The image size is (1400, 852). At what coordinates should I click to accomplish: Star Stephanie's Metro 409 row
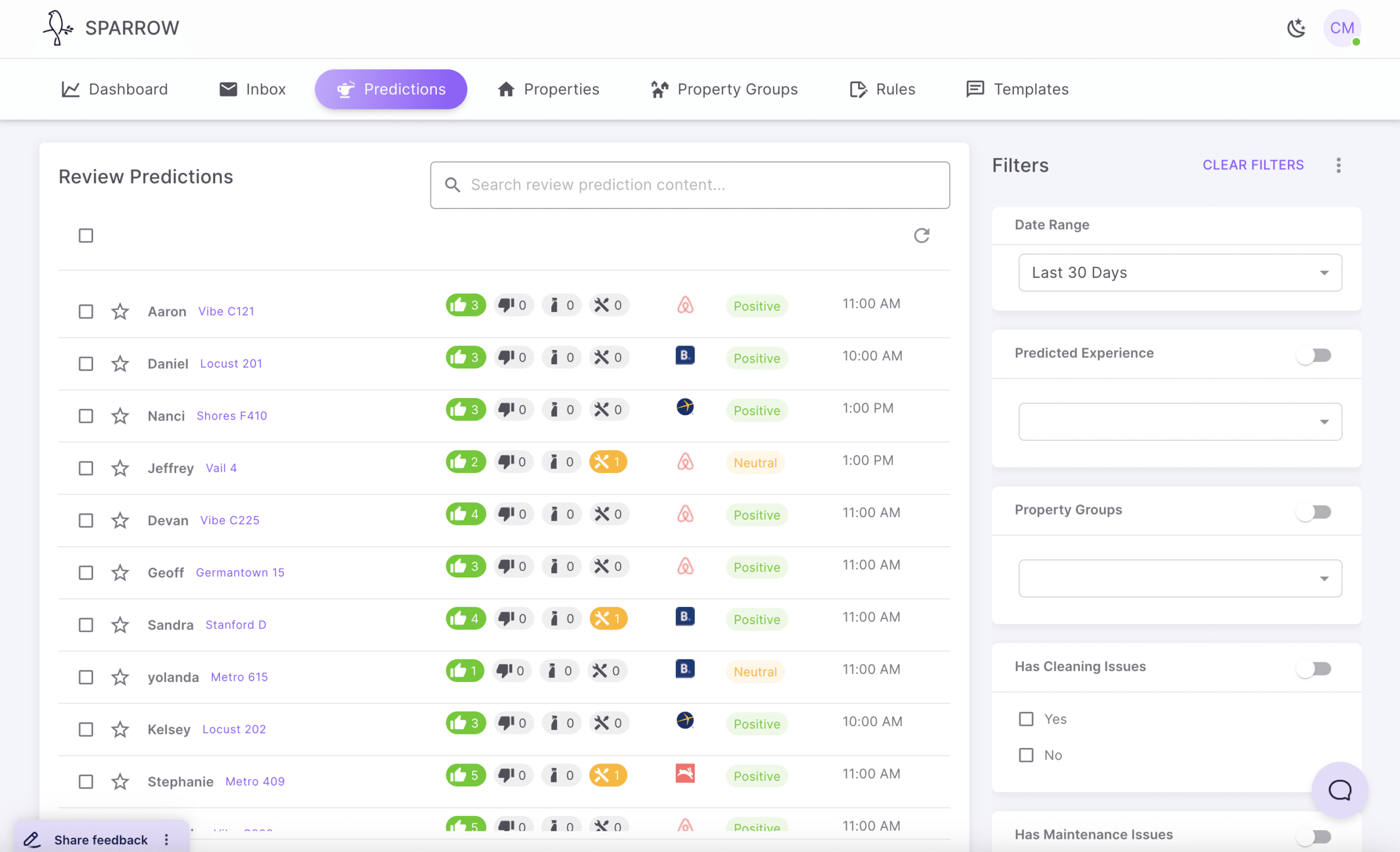(120, 781)
